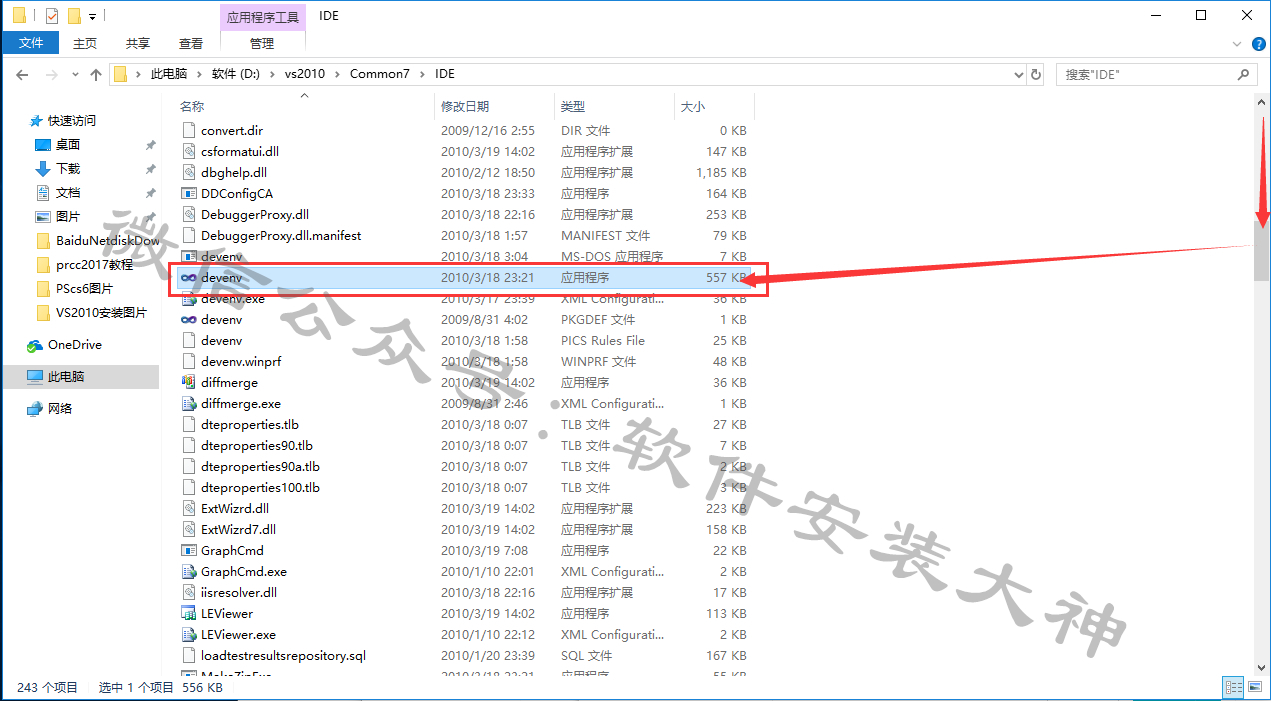Select OneDrive in the navigation pane
1271x701 pixels.
(x=75, y=345)
